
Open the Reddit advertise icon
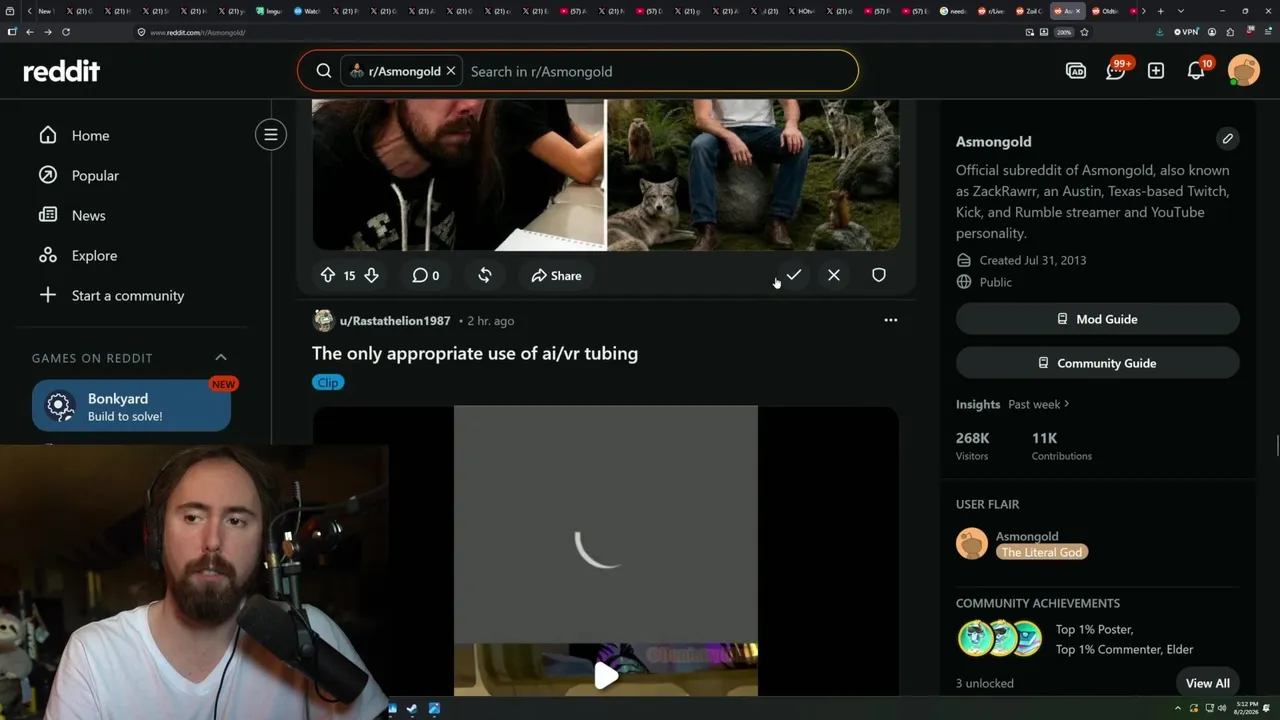coord(1076,71)
